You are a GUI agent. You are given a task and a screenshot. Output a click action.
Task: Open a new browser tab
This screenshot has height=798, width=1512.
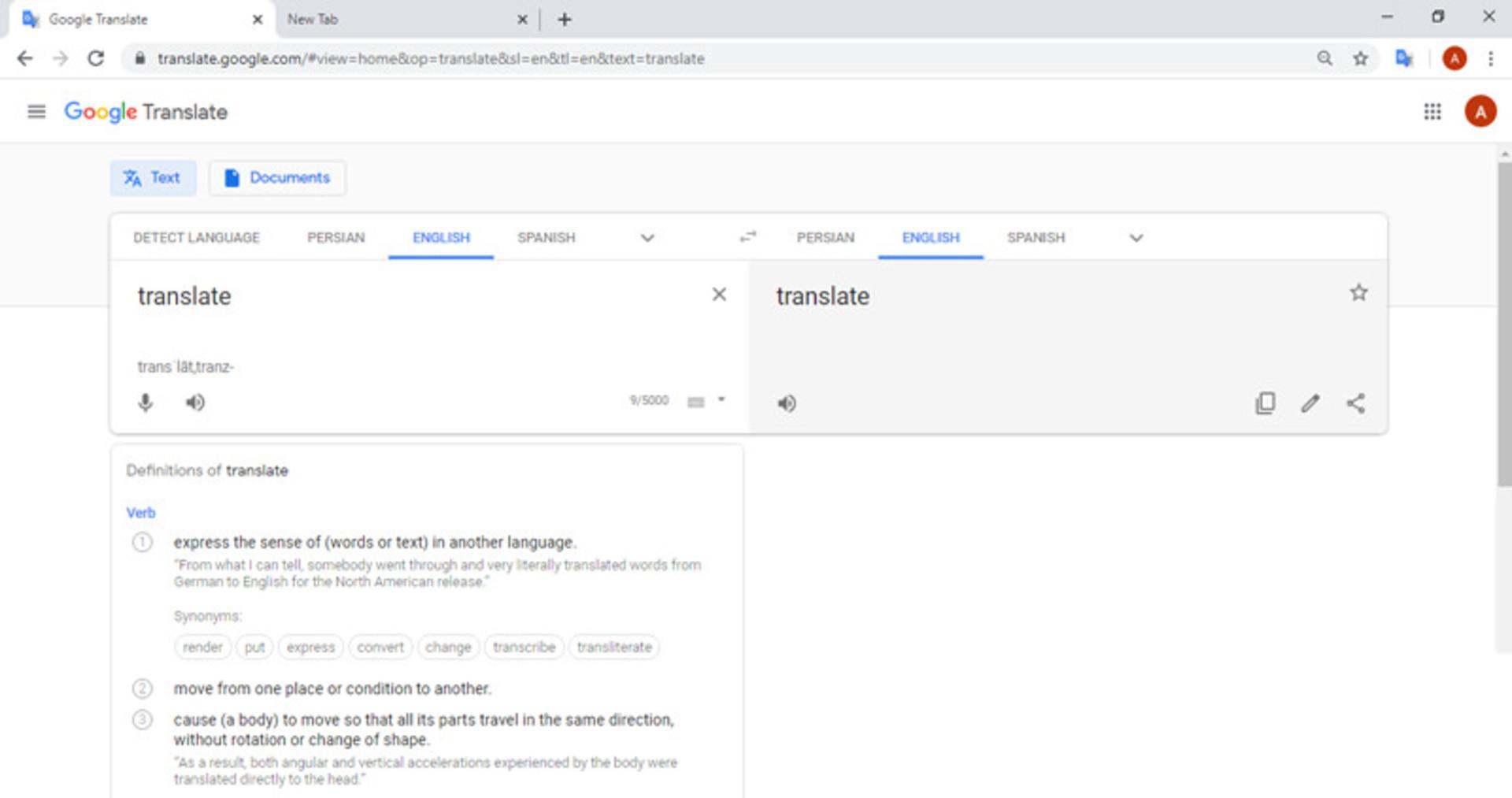(564, 20)
